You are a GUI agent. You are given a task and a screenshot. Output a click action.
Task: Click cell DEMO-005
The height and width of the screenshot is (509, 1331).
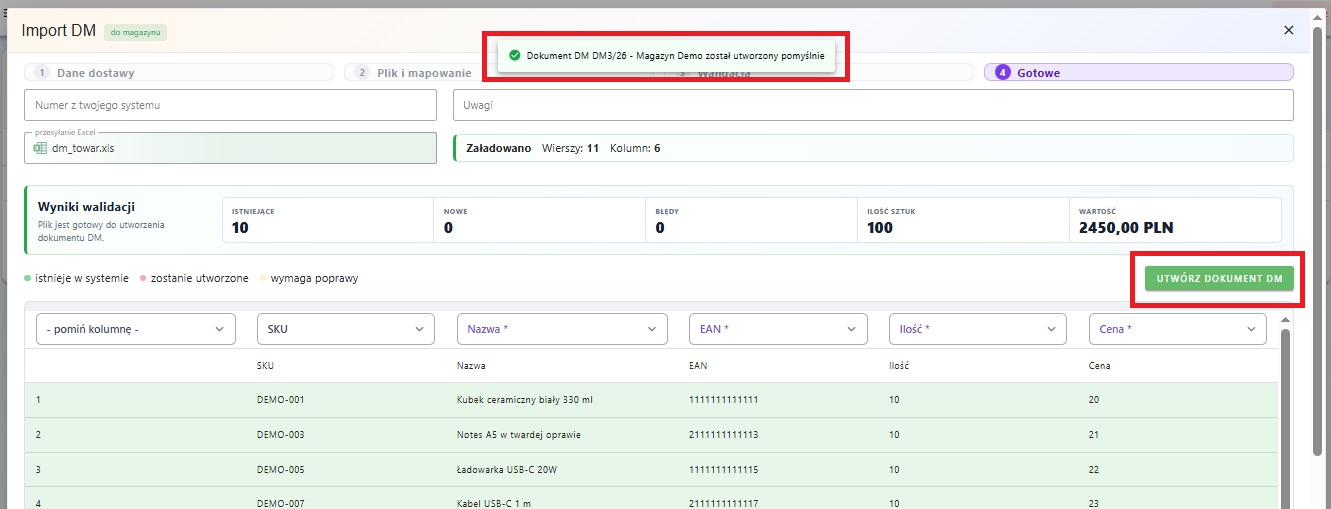tap(280, 469)
